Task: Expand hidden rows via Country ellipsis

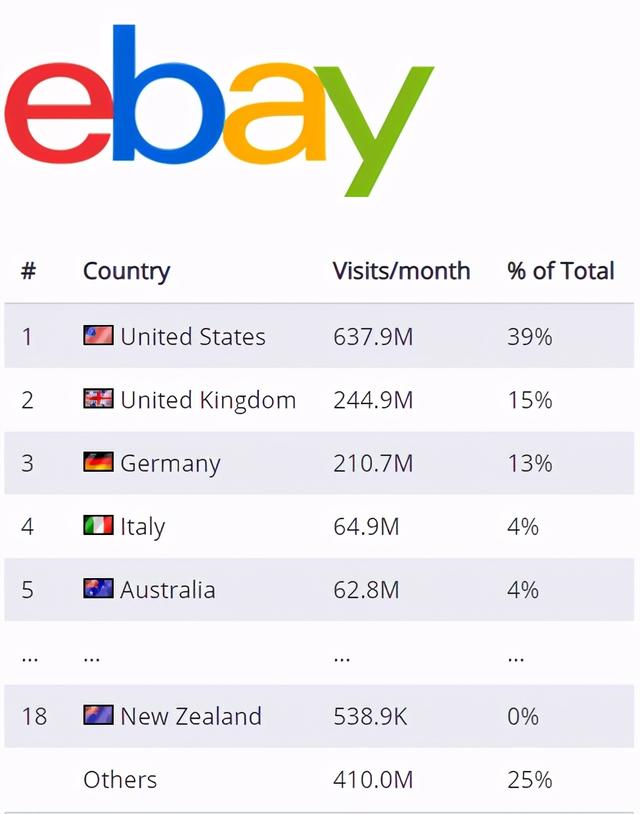Action: coord(92,656)
